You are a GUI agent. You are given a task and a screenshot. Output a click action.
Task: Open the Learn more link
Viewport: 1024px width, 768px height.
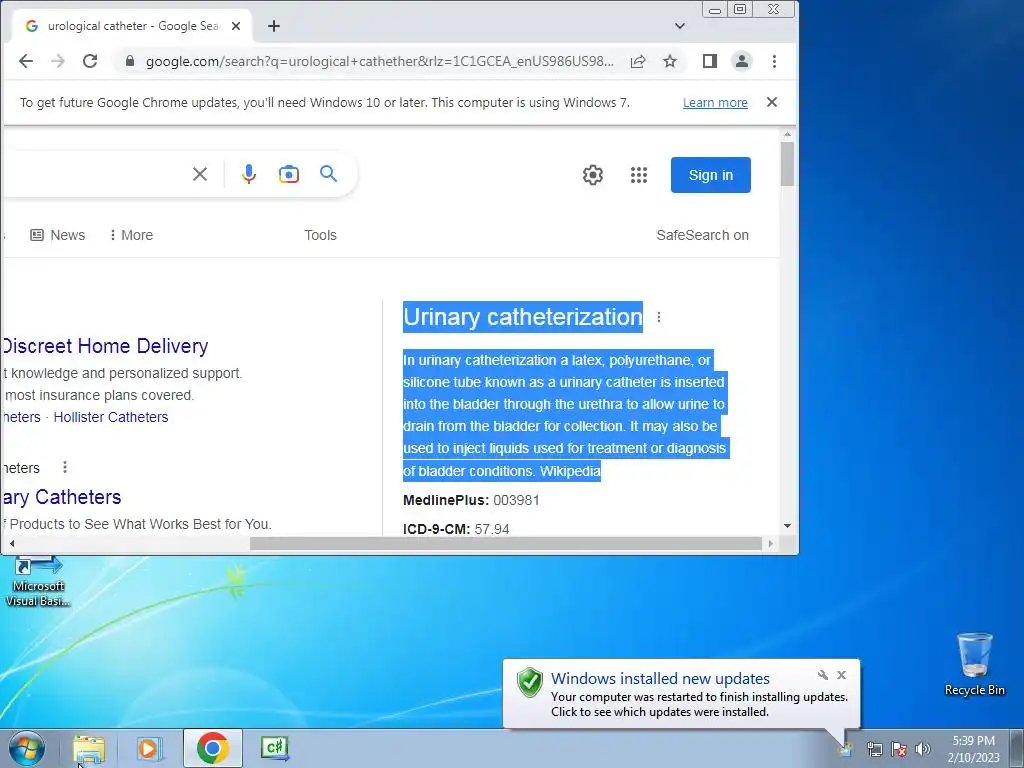click(x=715, y=103)
